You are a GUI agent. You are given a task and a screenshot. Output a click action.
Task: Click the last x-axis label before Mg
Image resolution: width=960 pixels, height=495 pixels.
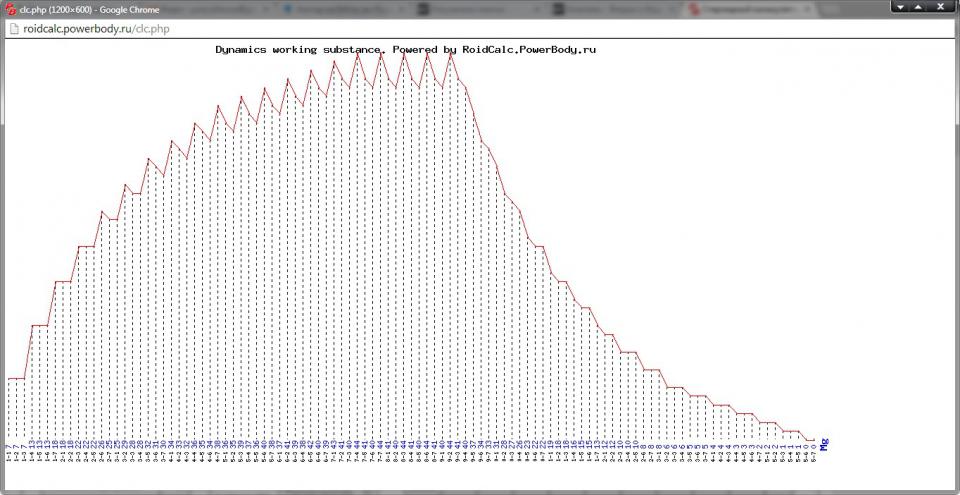(816, 453)
